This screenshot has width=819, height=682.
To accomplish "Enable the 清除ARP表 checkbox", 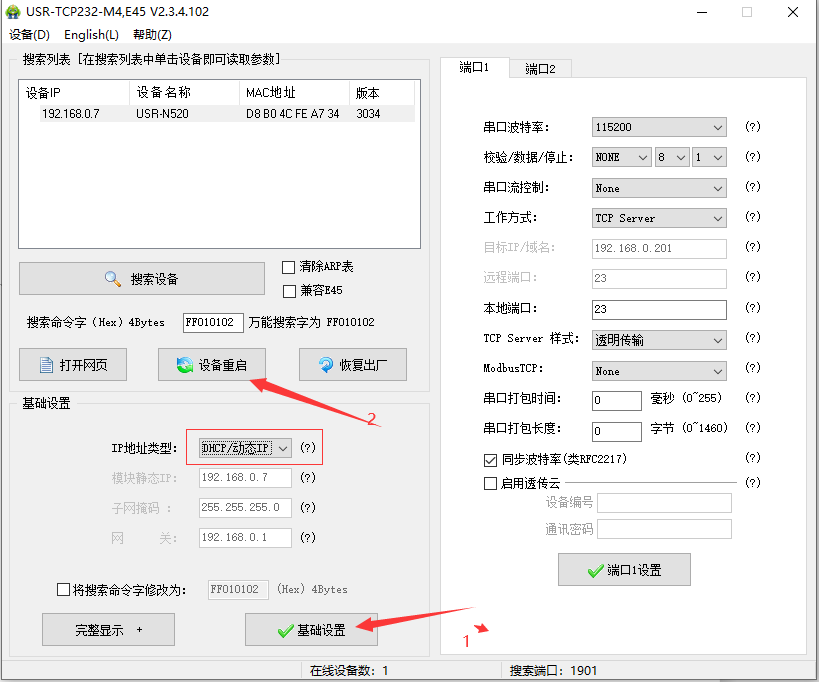I will 289,267.
